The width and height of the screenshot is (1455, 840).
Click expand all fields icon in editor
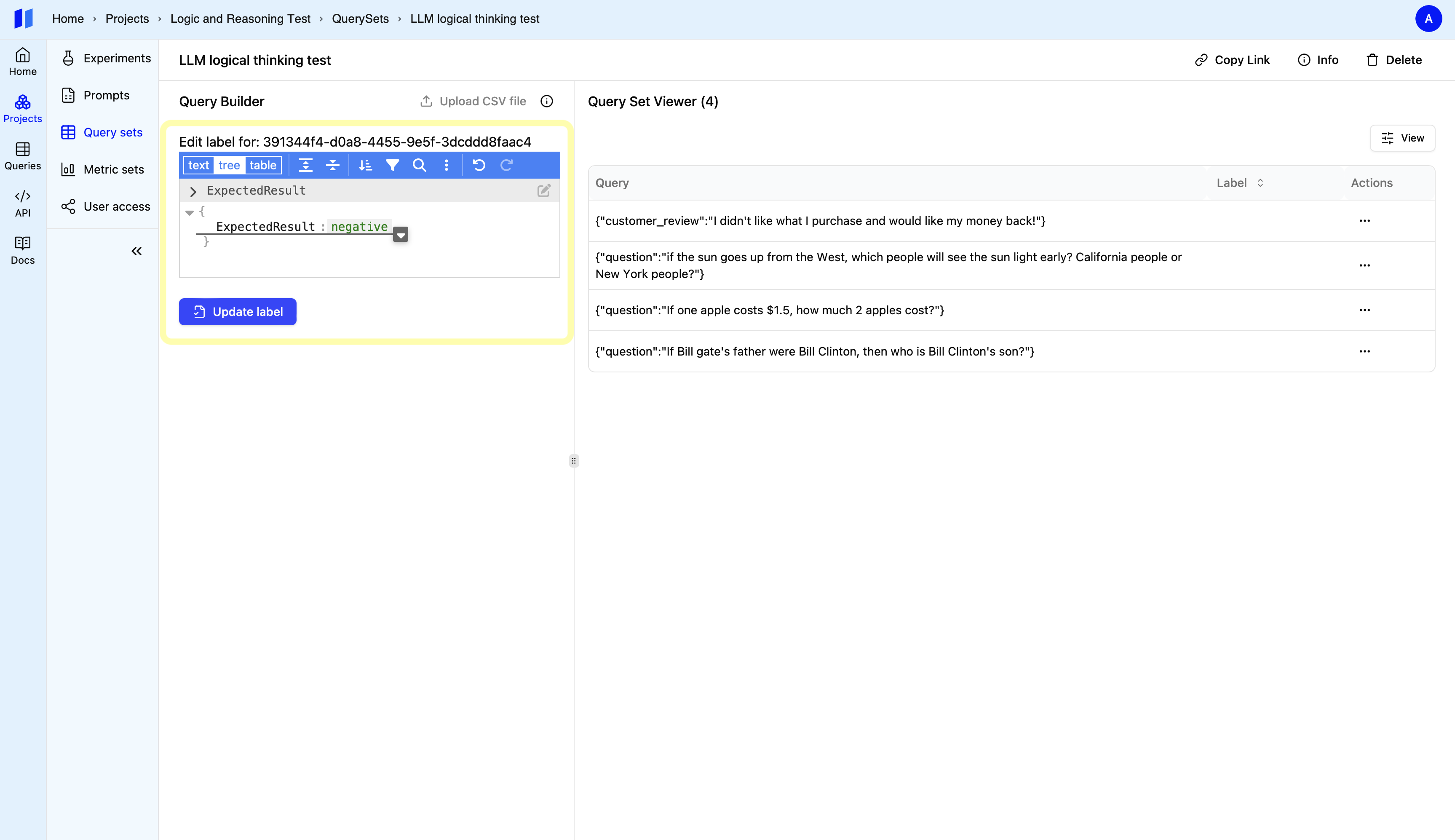pyautogui.click(x=306, y=166)
